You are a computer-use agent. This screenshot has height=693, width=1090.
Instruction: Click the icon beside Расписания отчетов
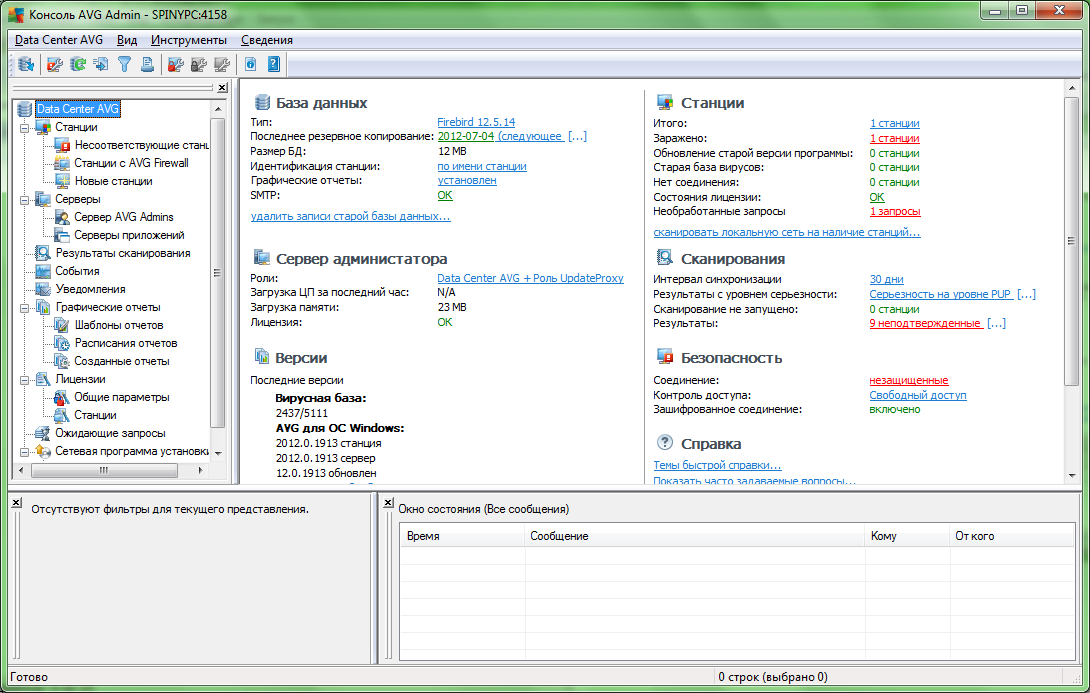63,343
